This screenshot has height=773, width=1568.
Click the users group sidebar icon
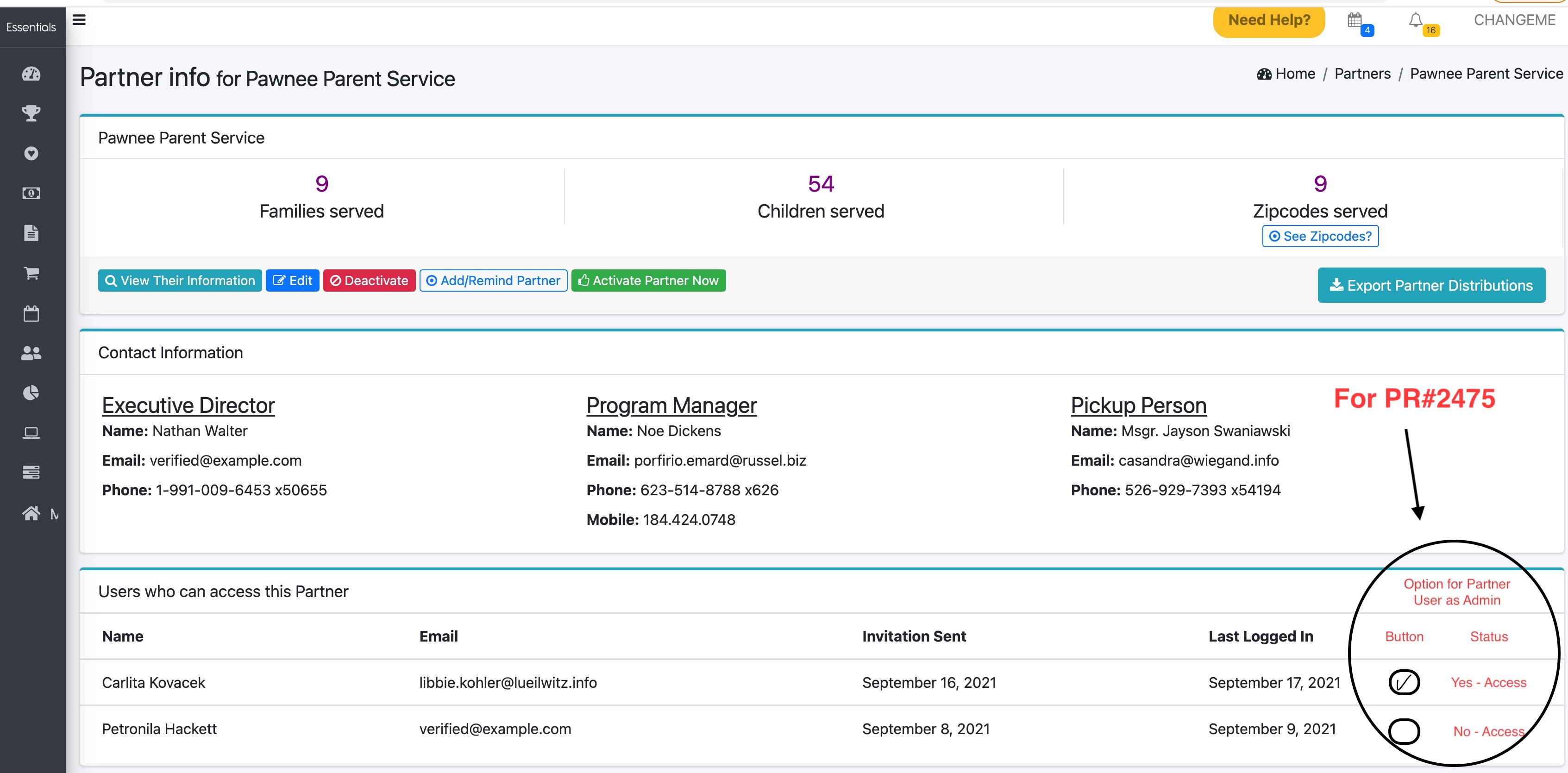tap(31, 353)
